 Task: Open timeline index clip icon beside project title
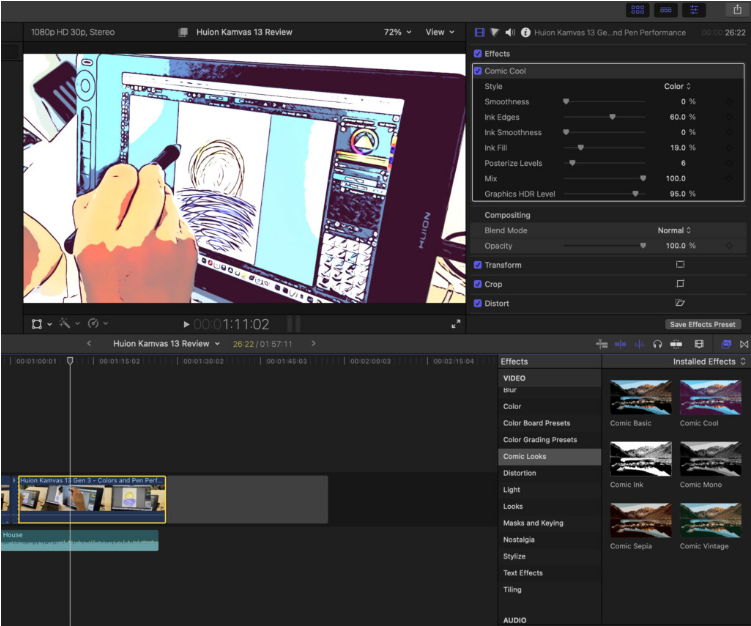[182, 32]
